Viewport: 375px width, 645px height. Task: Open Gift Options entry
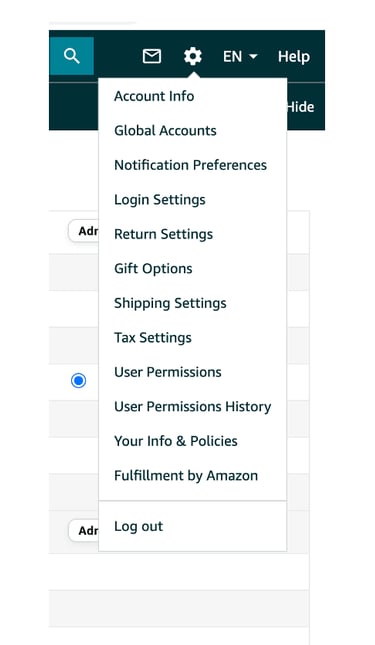pos(153,269)
